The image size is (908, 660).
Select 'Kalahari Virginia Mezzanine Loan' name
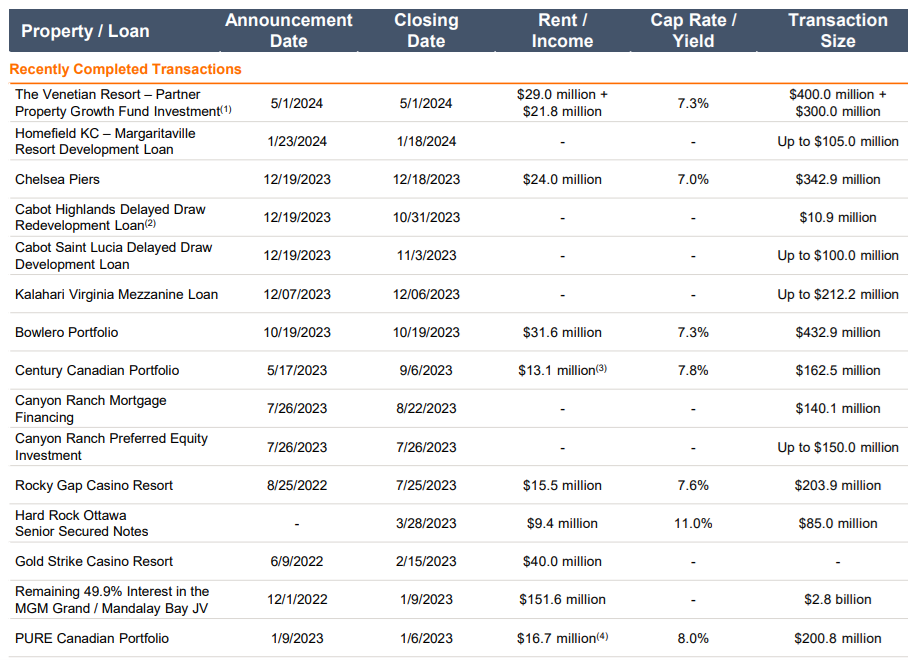(x=116, y=294)
